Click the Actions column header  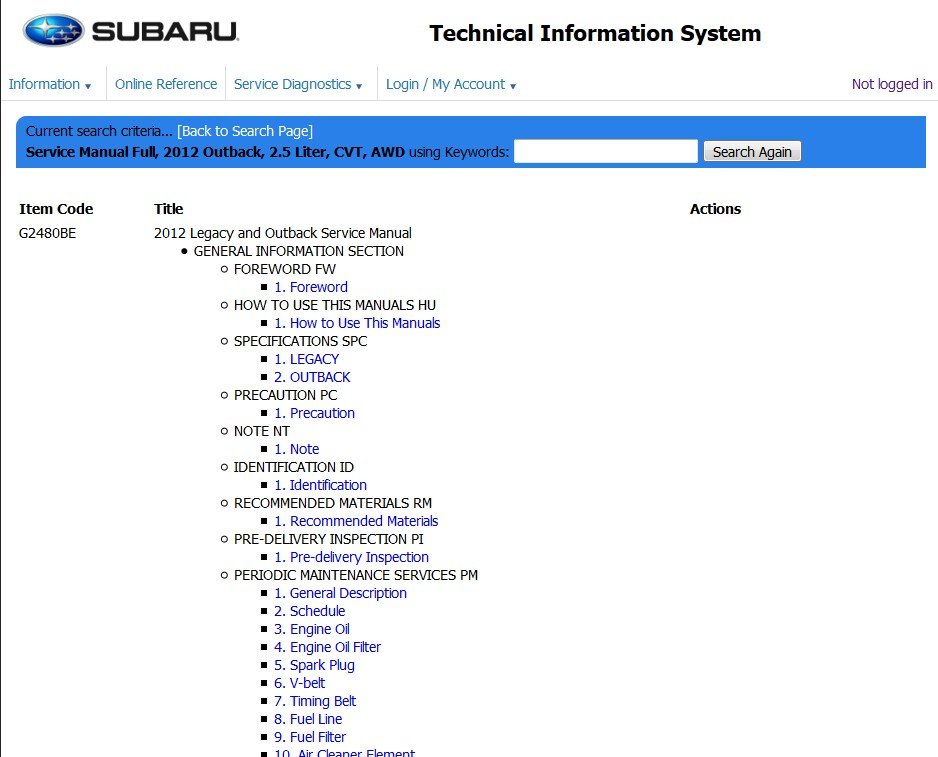tap(715, 209)
